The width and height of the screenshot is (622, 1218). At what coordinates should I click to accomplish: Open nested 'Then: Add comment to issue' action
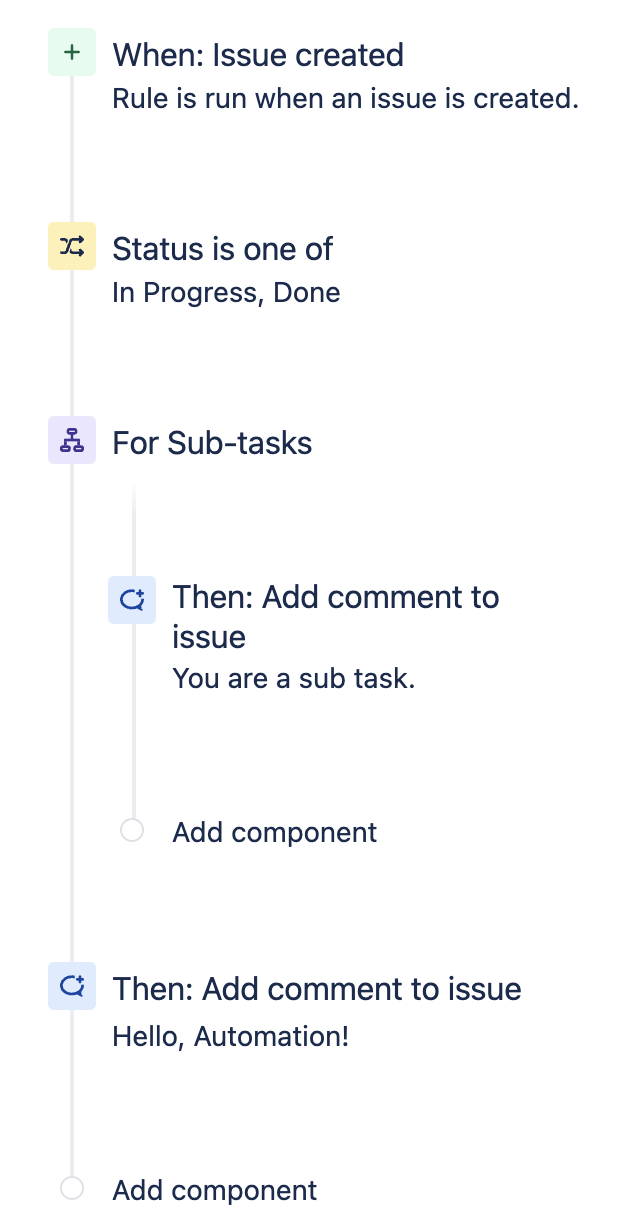pyautogui.click(x=336, y=616)
